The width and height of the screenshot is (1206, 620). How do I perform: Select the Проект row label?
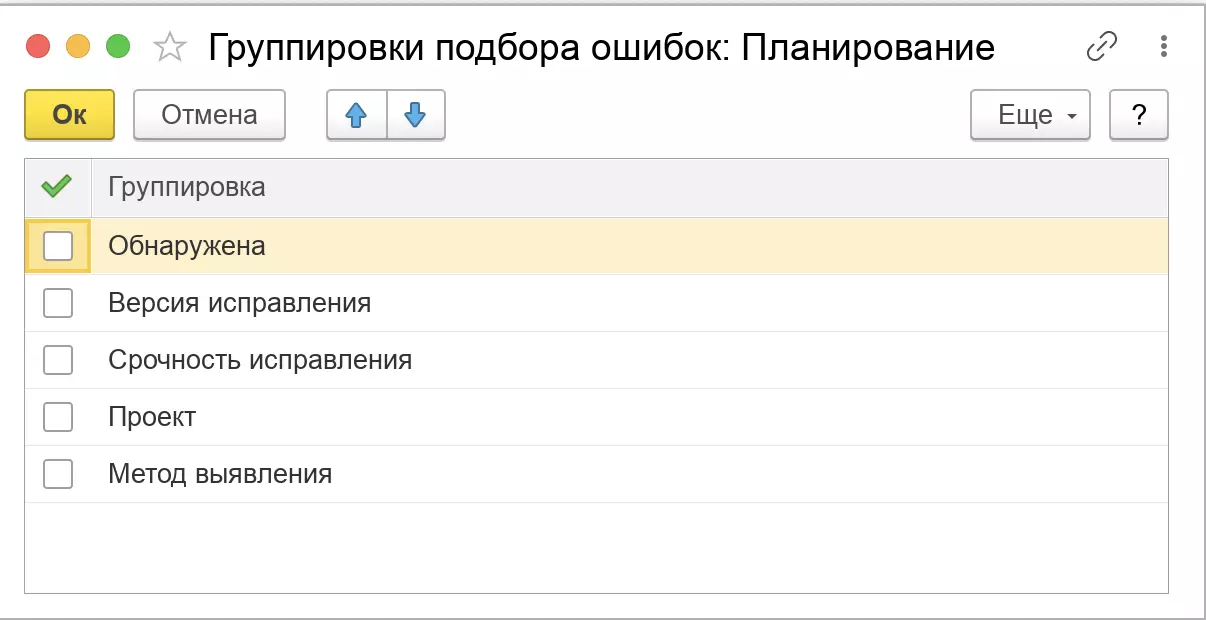point(152,417)
